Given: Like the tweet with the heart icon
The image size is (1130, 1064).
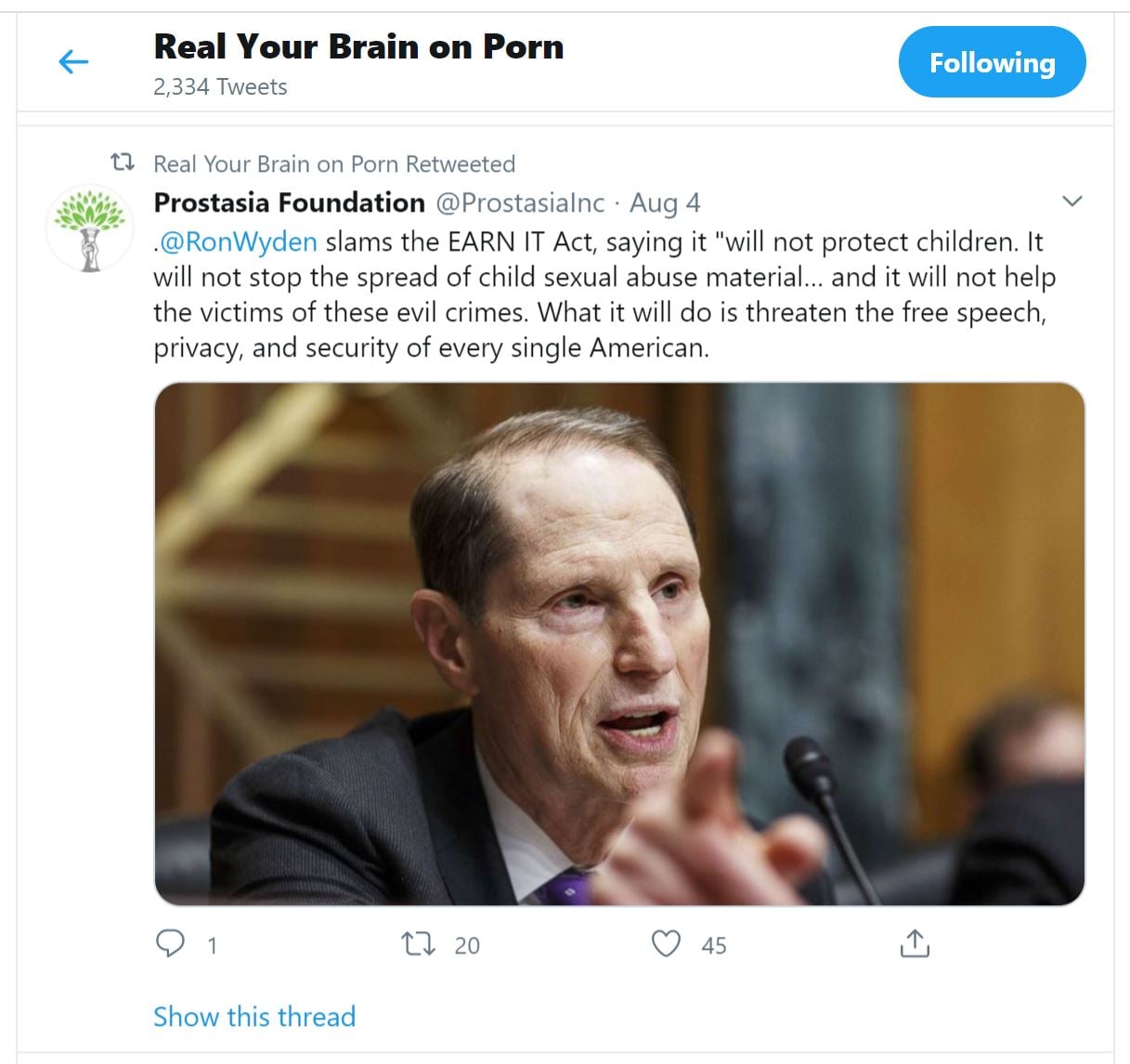Looking at the screenshot, I should tap(666, 944).
